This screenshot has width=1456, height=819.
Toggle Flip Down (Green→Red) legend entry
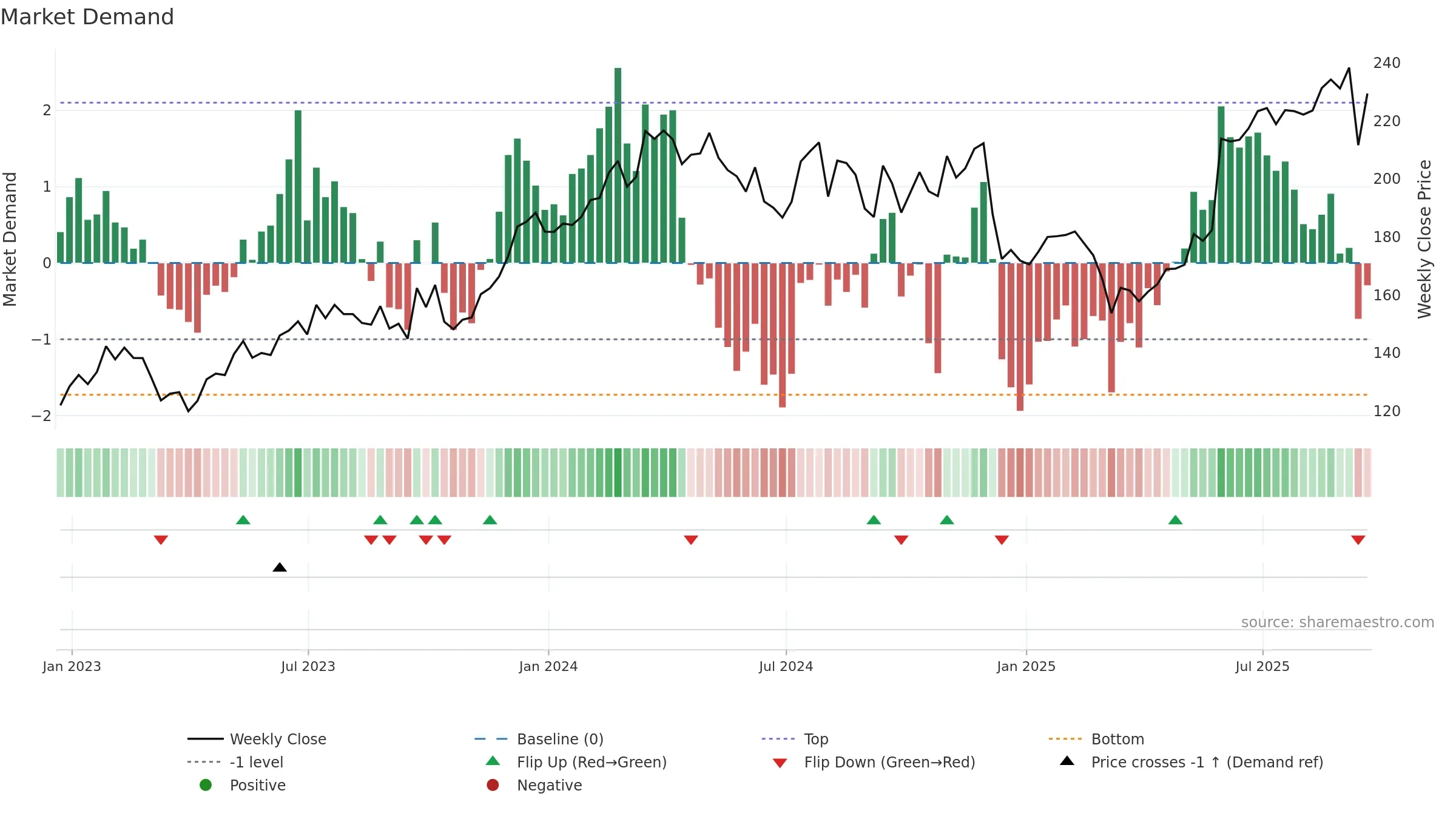874,762
